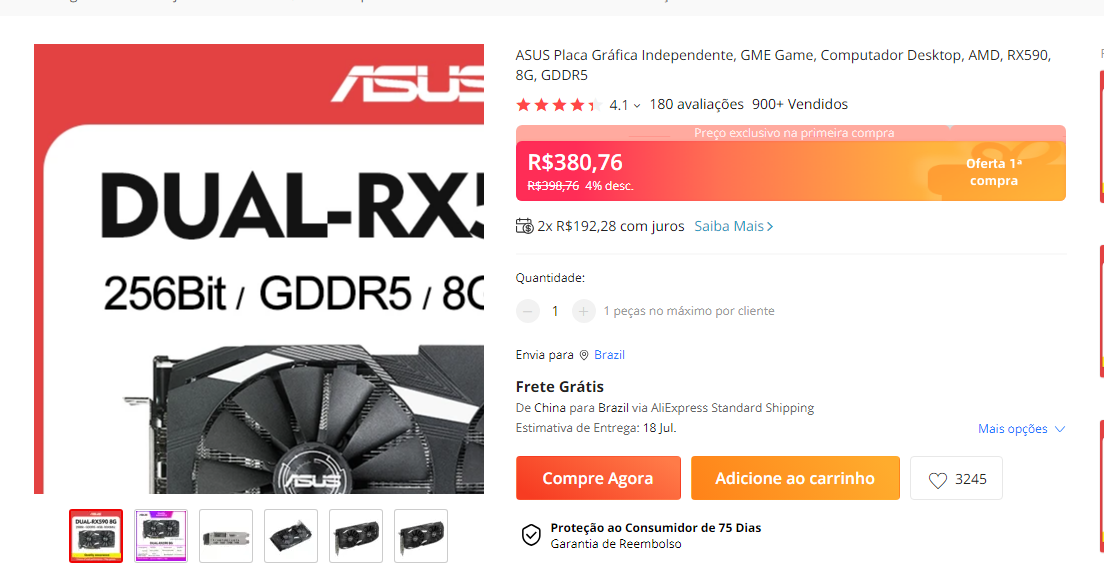Expand the 4.1 rating dropdown chevron

pyautogui.click(x=637, y=106)
